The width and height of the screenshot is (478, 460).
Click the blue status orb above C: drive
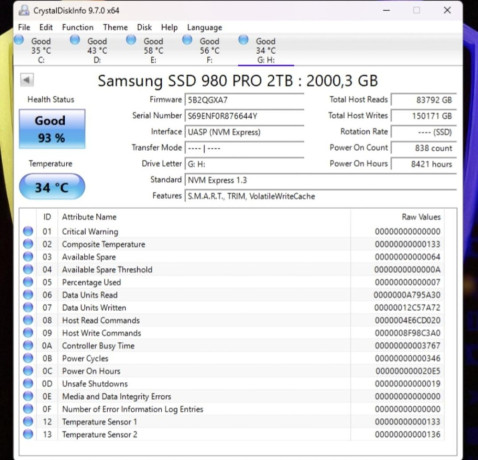click(19, 40)
